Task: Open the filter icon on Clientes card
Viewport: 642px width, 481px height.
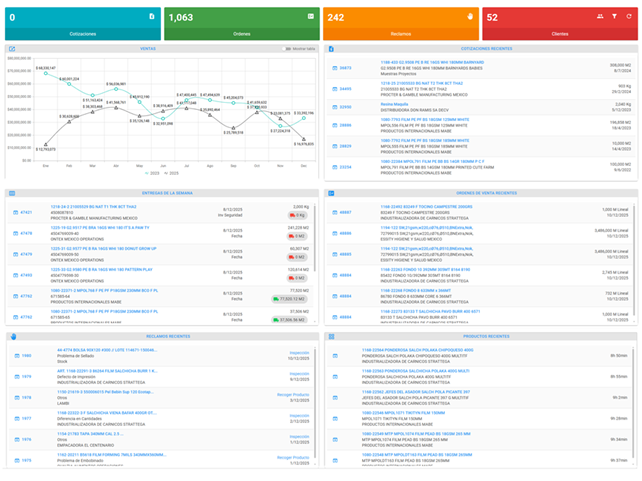Action: point(614,17)
